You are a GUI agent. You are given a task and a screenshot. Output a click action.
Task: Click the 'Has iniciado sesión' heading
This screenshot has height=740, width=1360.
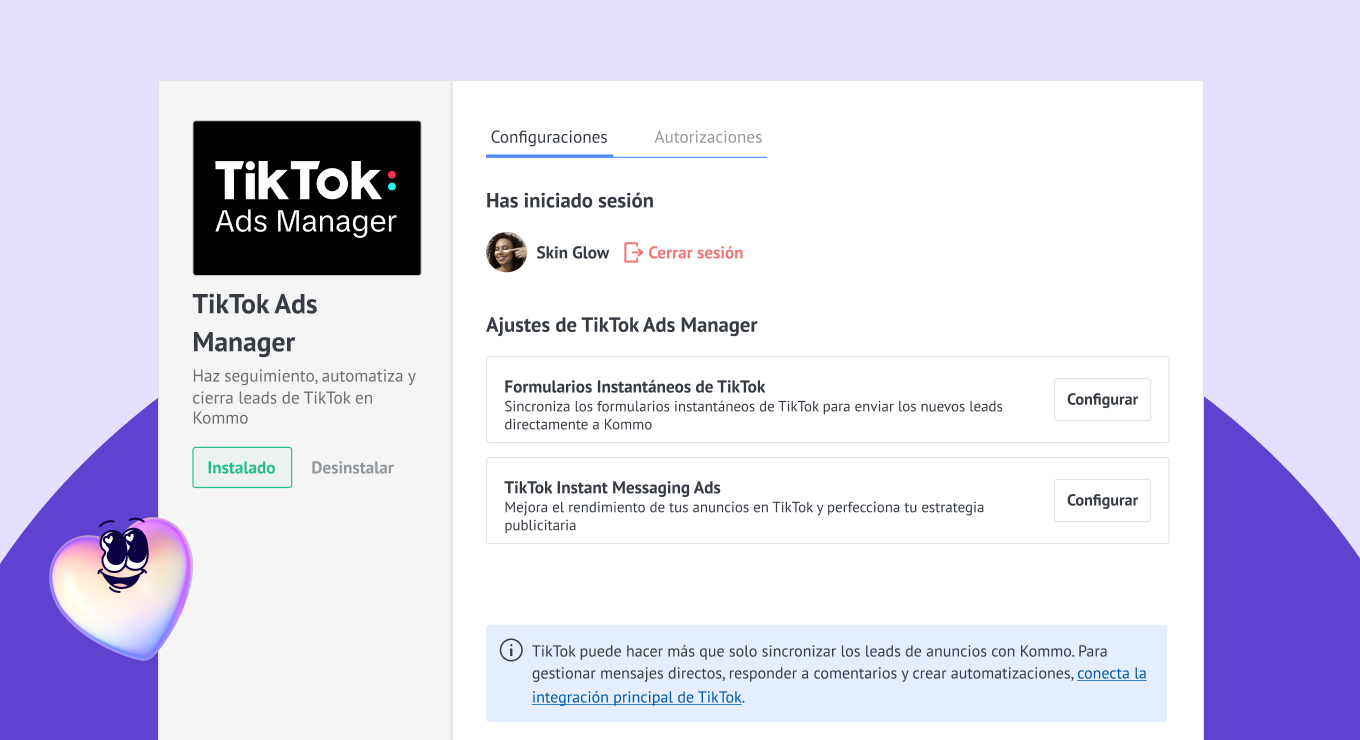(x=569, y=200)
